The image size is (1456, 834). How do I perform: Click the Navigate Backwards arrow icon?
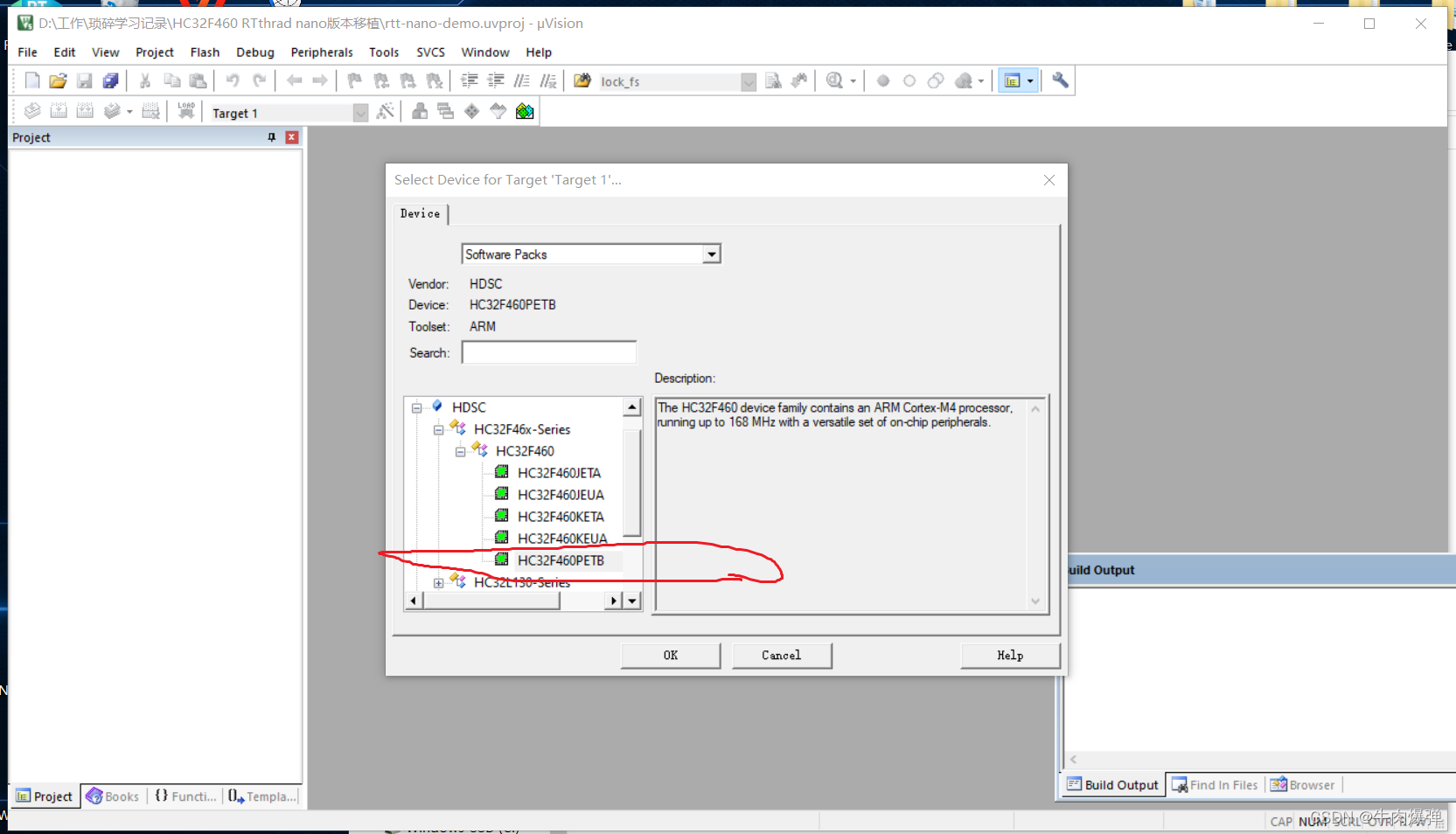(294, 81)
